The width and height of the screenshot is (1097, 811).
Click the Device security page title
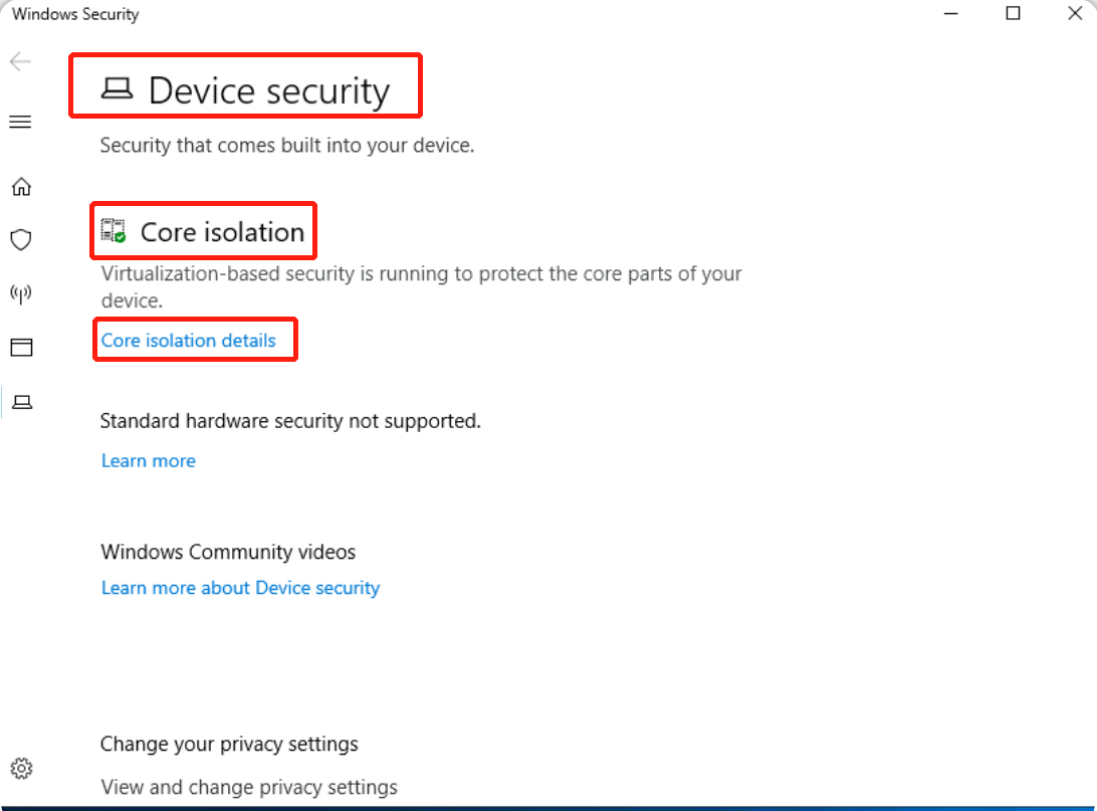click(x=269, y=91)
